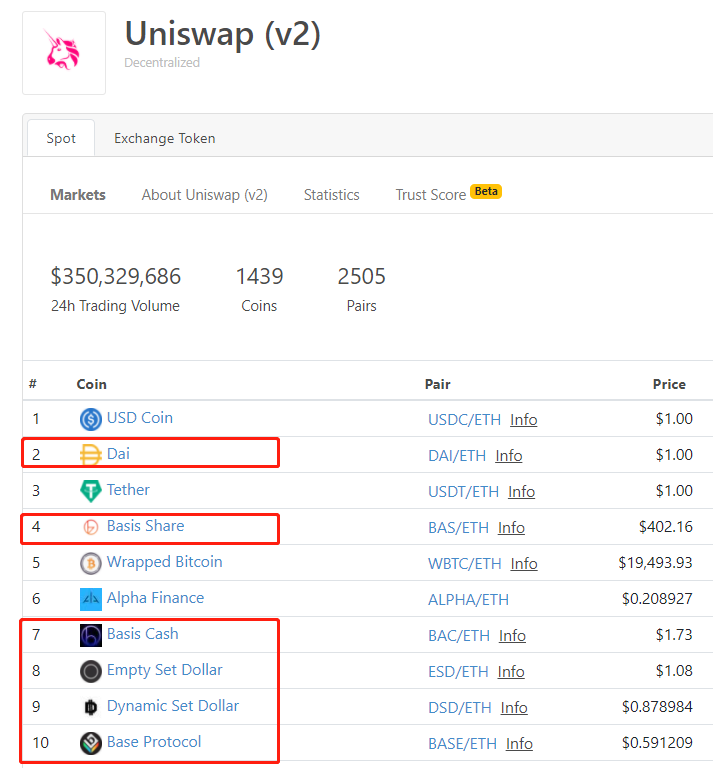Open the Basis Cash coin link
This screenshot has width=713, height=768.
pos(143,634)
